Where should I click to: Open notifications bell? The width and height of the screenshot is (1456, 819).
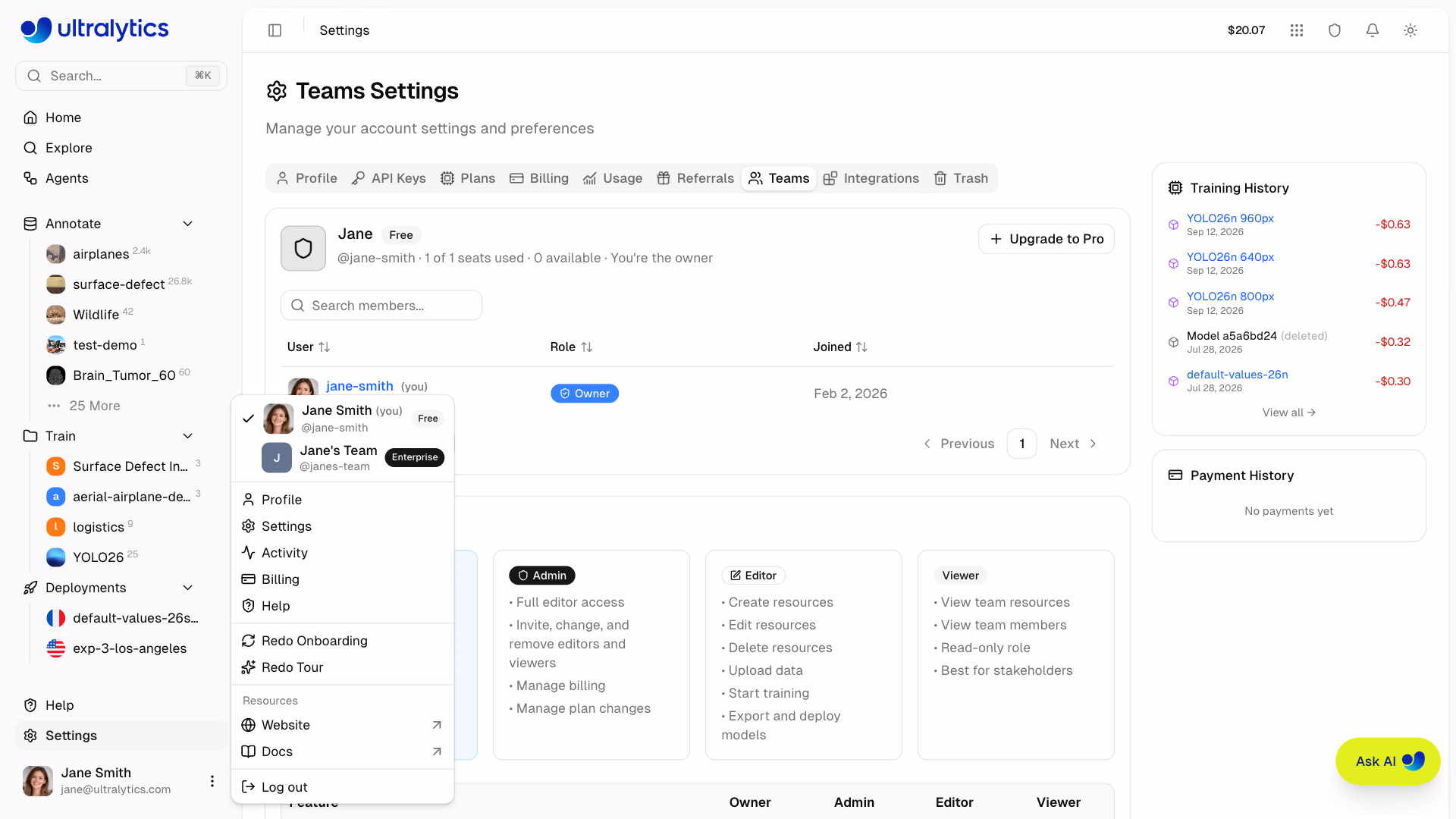tap(1373, 30)
